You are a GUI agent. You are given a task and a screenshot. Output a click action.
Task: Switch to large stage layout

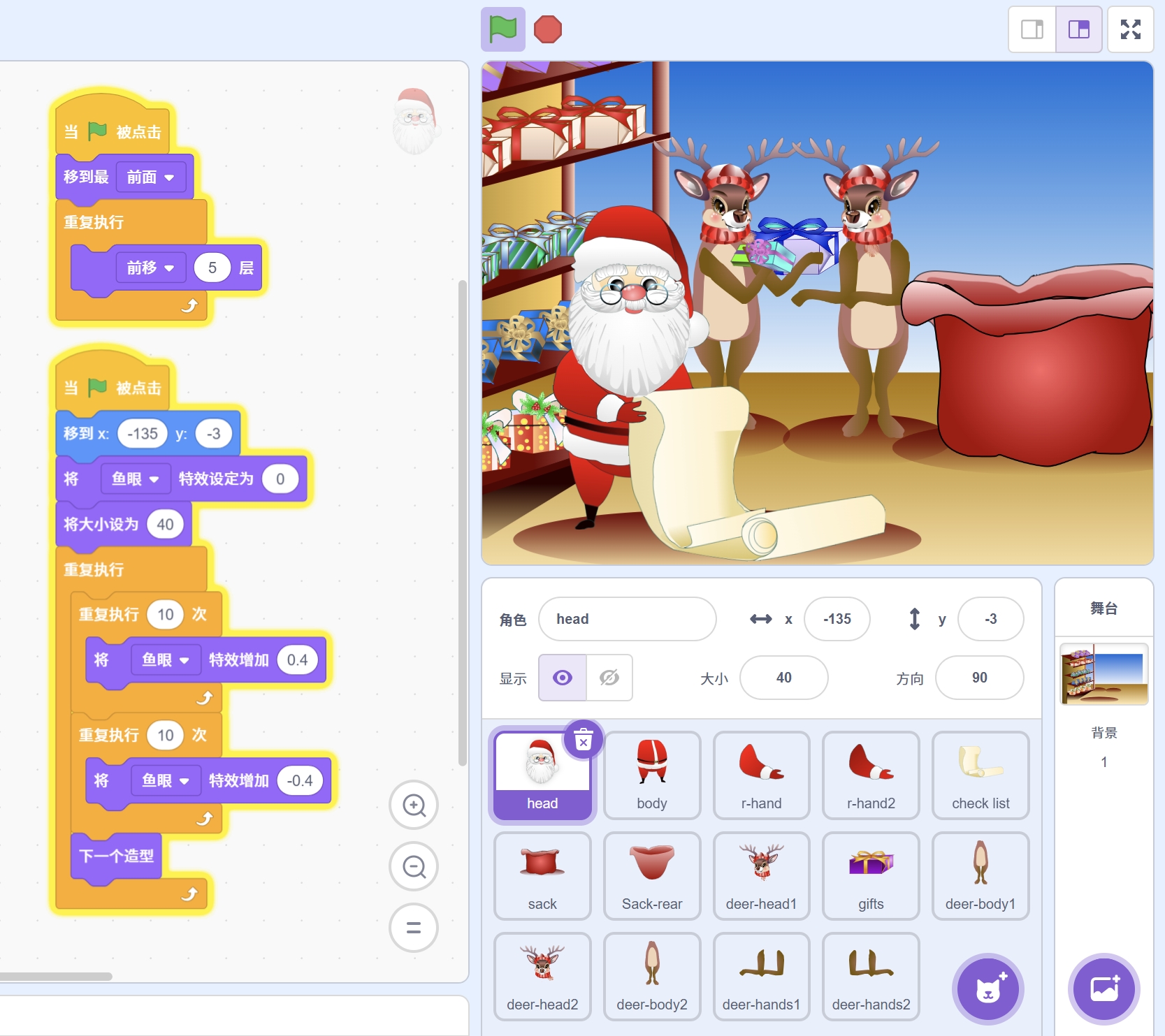coord(1078,29)
